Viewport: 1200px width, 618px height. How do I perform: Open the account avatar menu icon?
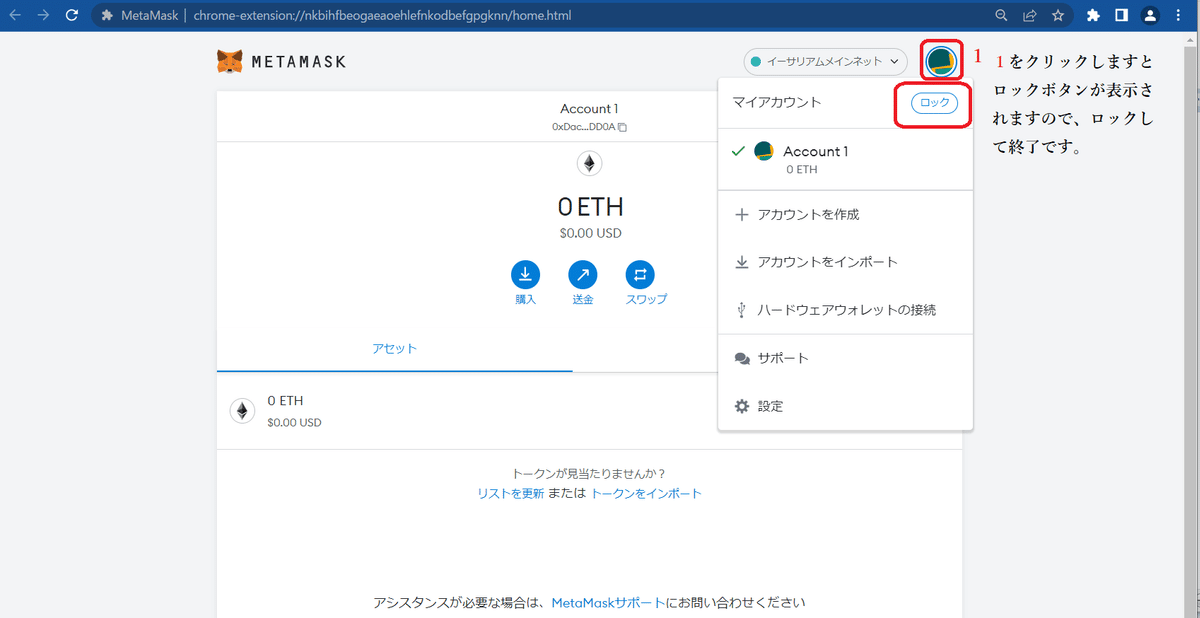coord(941,61)
